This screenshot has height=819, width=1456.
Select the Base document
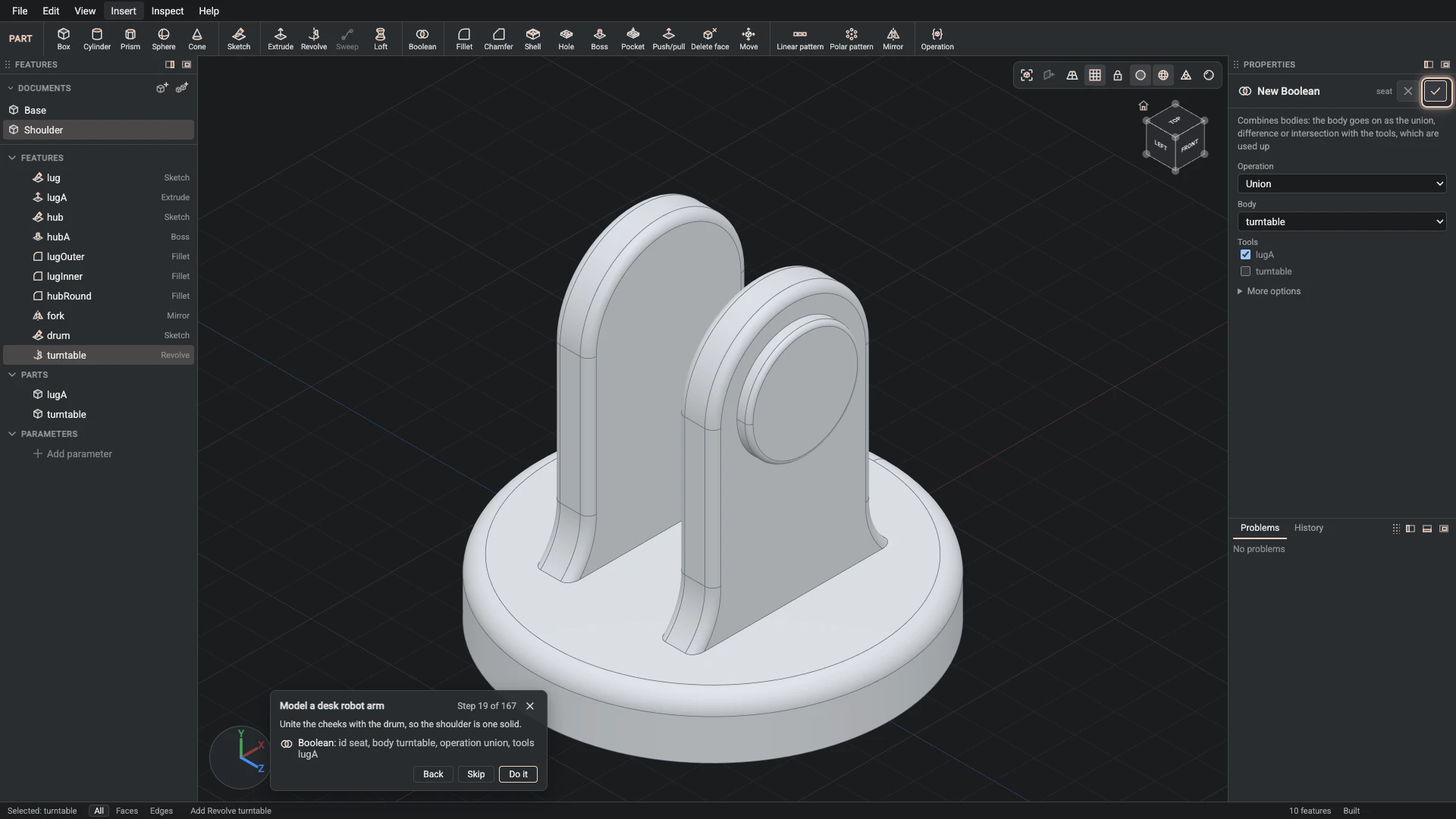click(x=99, y=110)
